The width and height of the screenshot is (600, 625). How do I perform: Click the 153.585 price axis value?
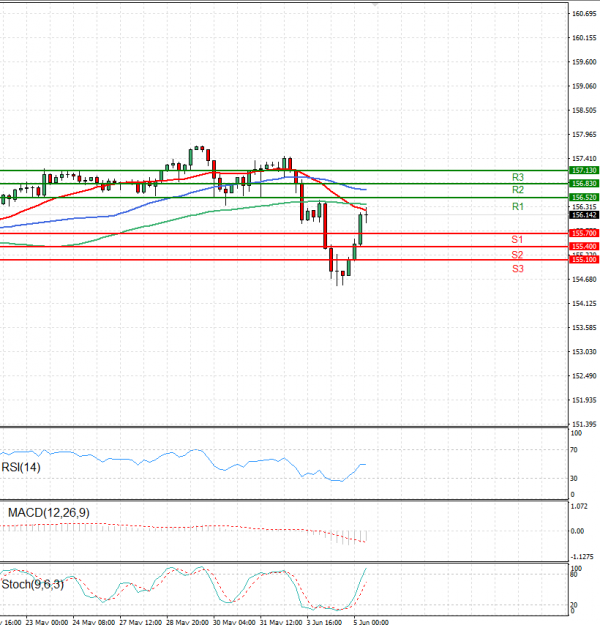pyautogui.click(x=584, y=328)
